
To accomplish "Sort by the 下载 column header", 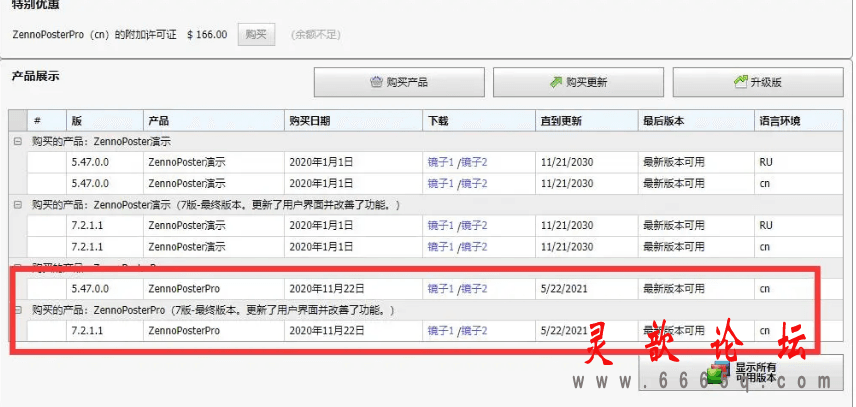I will (479, 121).
